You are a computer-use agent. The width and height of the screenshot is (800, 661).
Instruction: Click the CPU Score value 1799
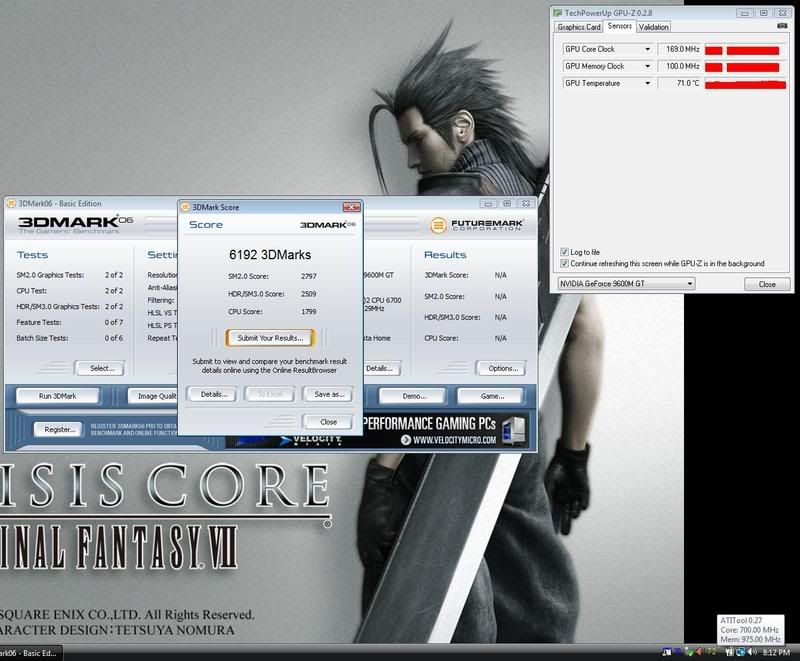309,312
